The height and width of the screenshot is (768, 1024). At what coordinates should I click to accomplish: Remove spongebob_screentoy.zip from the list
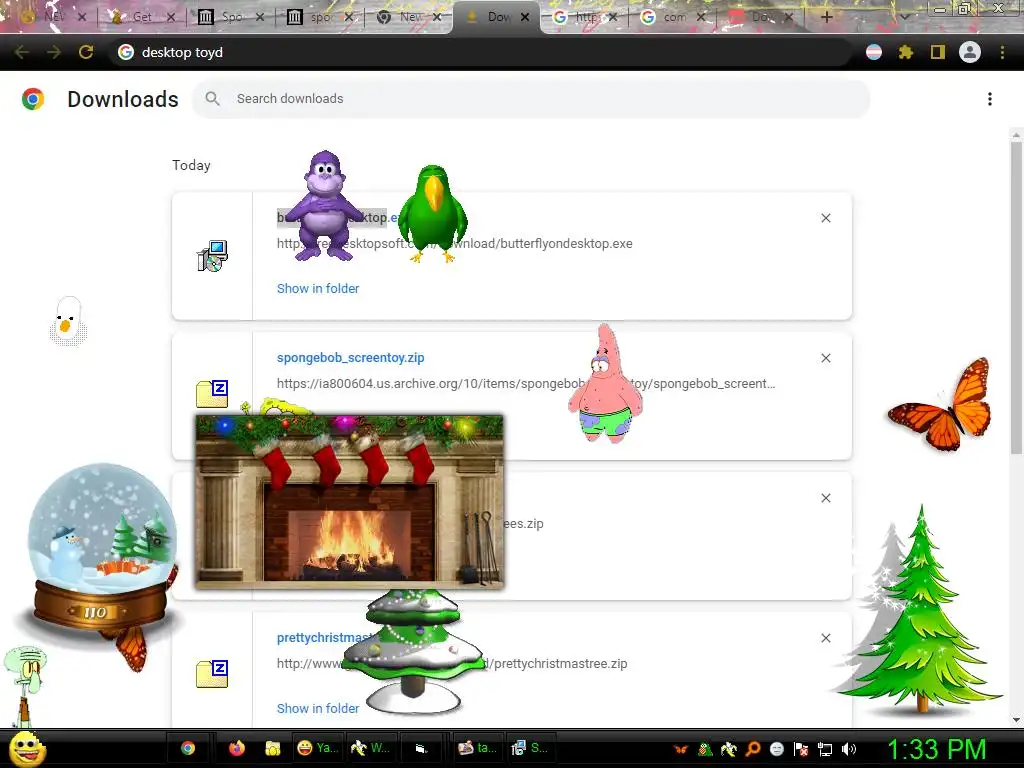coord(826,358)
